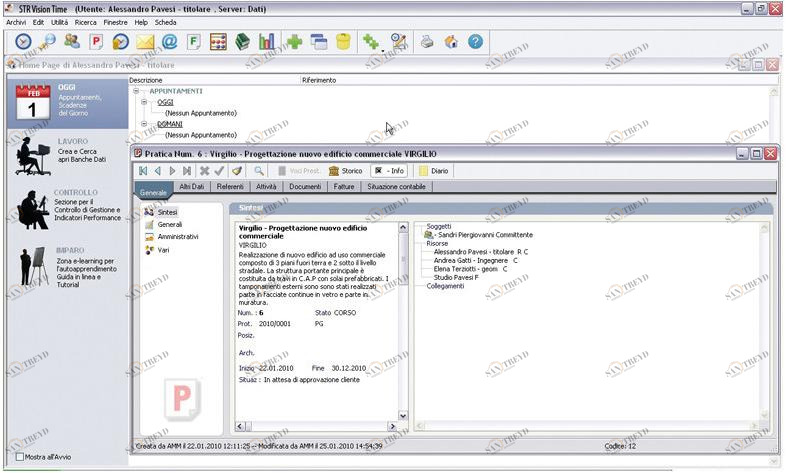Open the LAVORO section in sidebar
The image size is (786, 473).
point(68,156)
